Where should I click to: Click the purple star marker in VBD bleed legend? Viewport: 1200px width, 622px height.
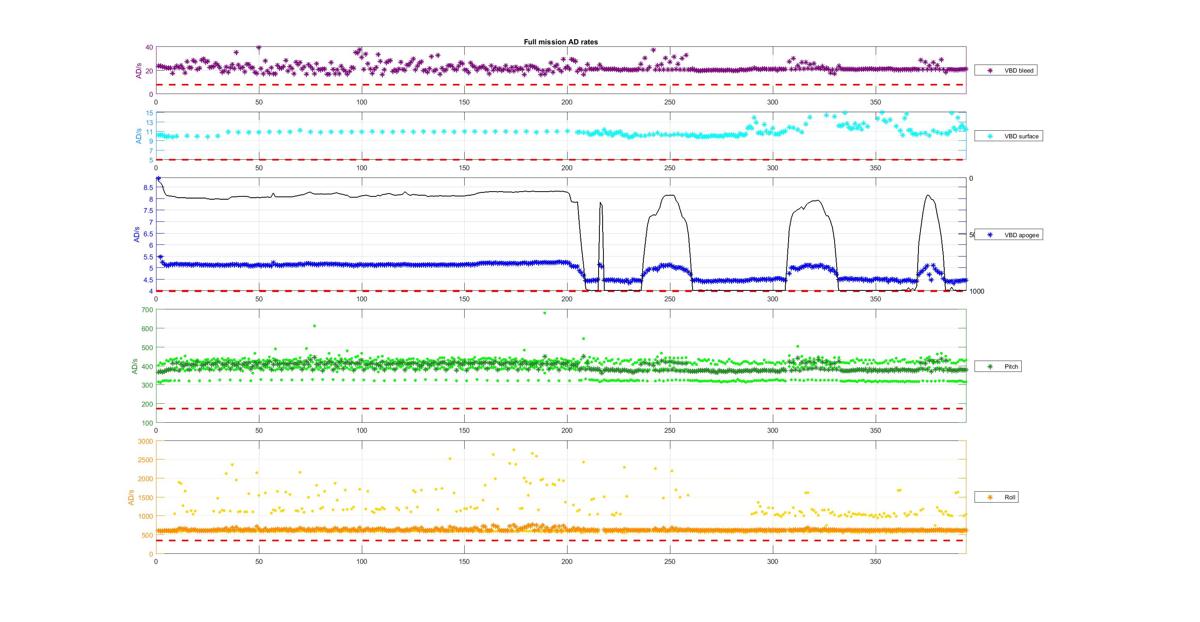(989, 71)
